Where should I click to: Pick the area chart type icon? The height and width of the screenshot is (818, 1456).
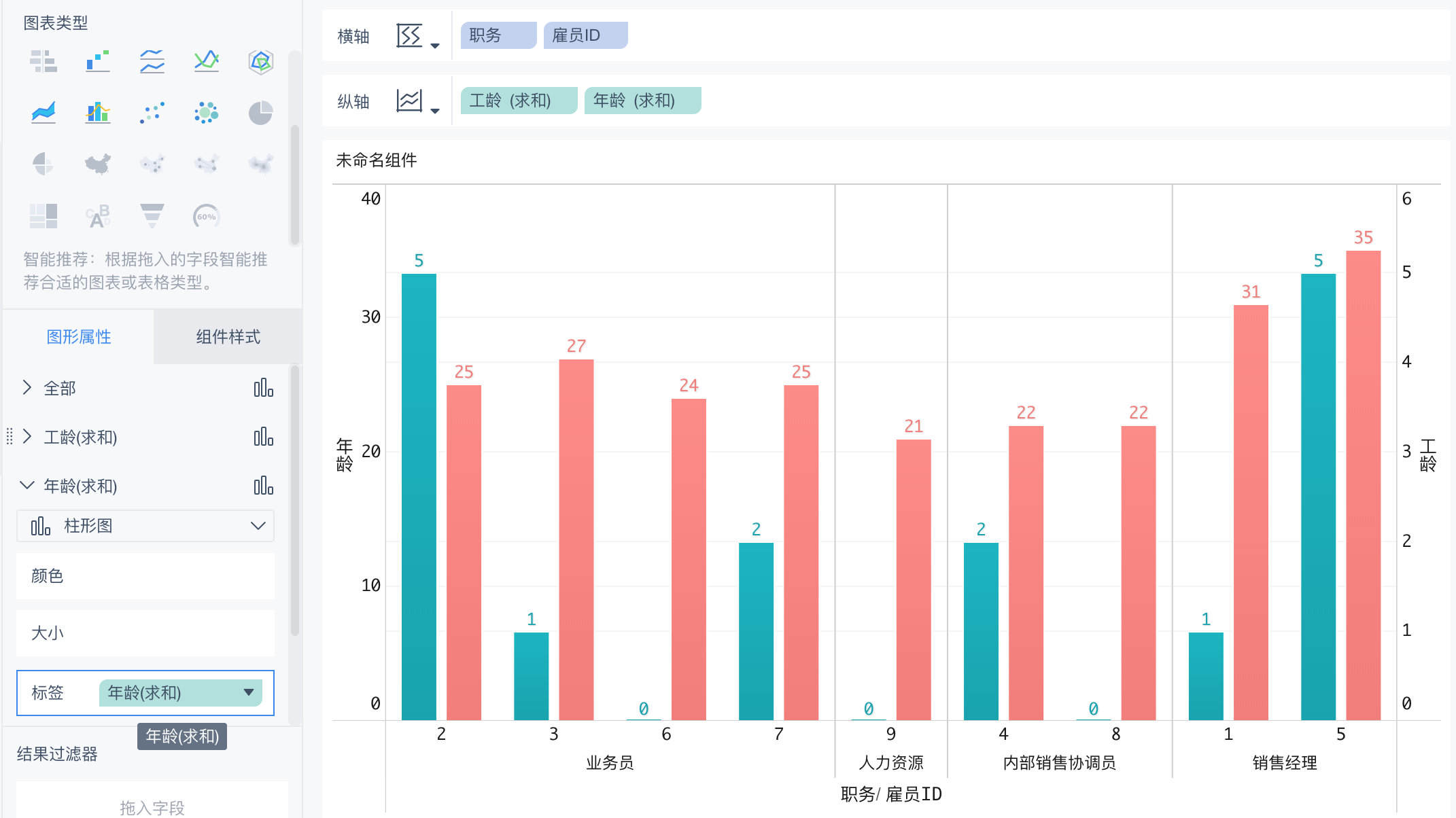44,112
